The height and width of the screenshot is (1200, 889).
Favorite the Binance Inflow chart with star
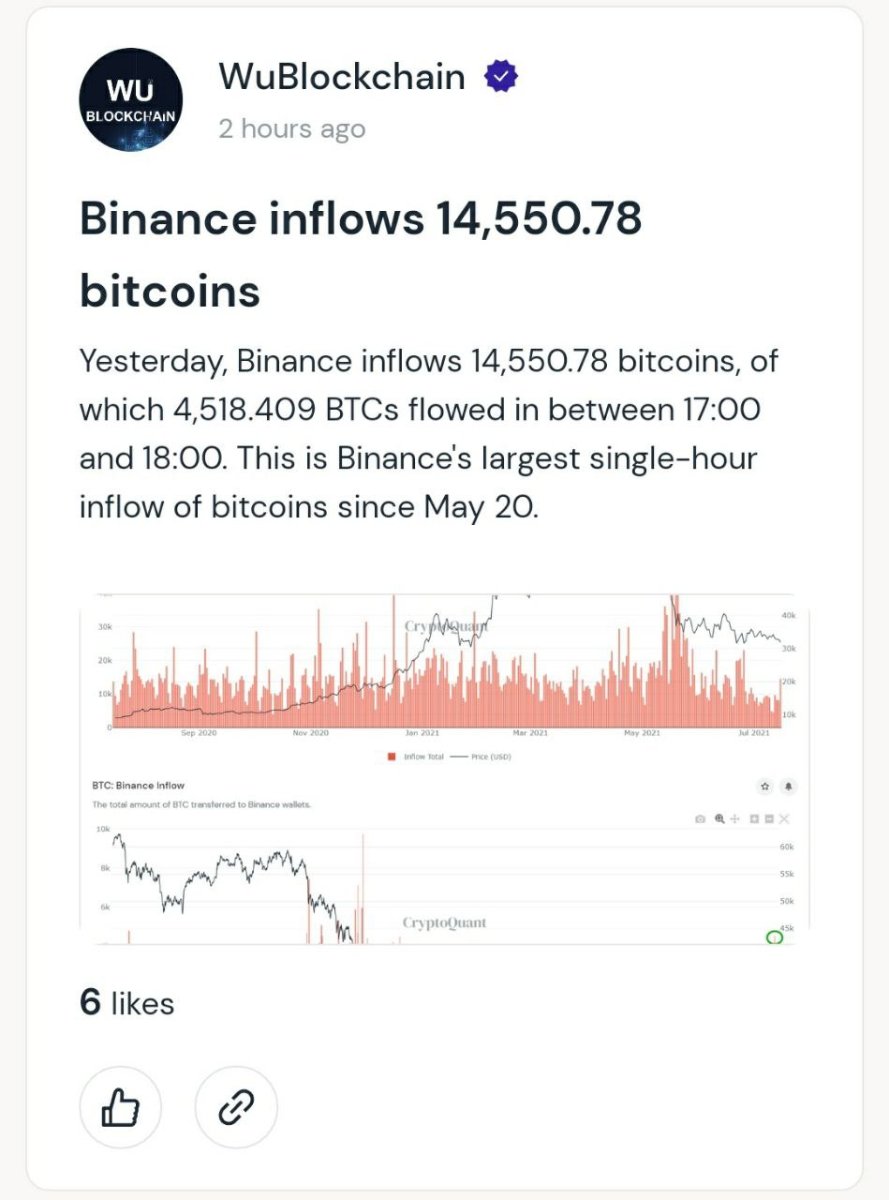coord(765,787)
